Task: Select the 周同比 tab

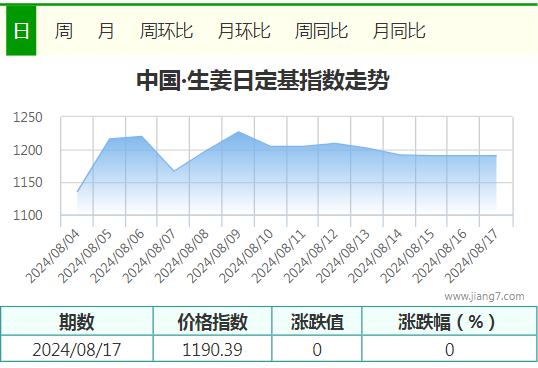Action: [321, 31]
